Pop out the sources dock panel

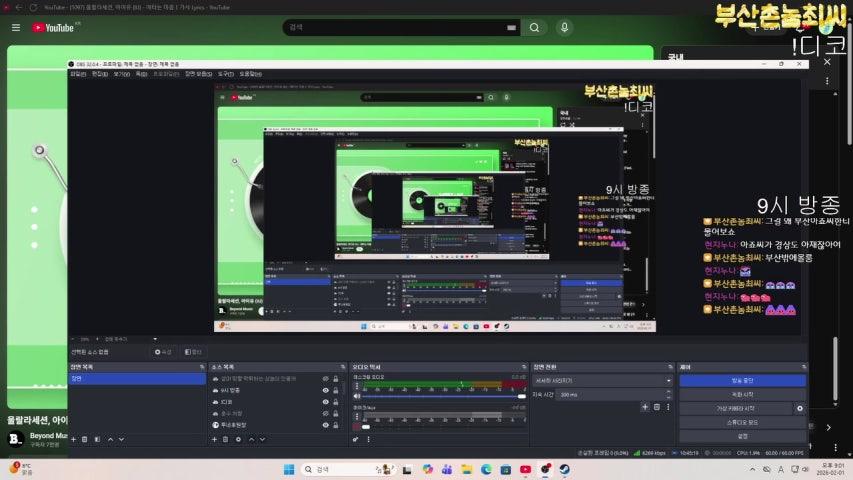(x=343, y=367)
